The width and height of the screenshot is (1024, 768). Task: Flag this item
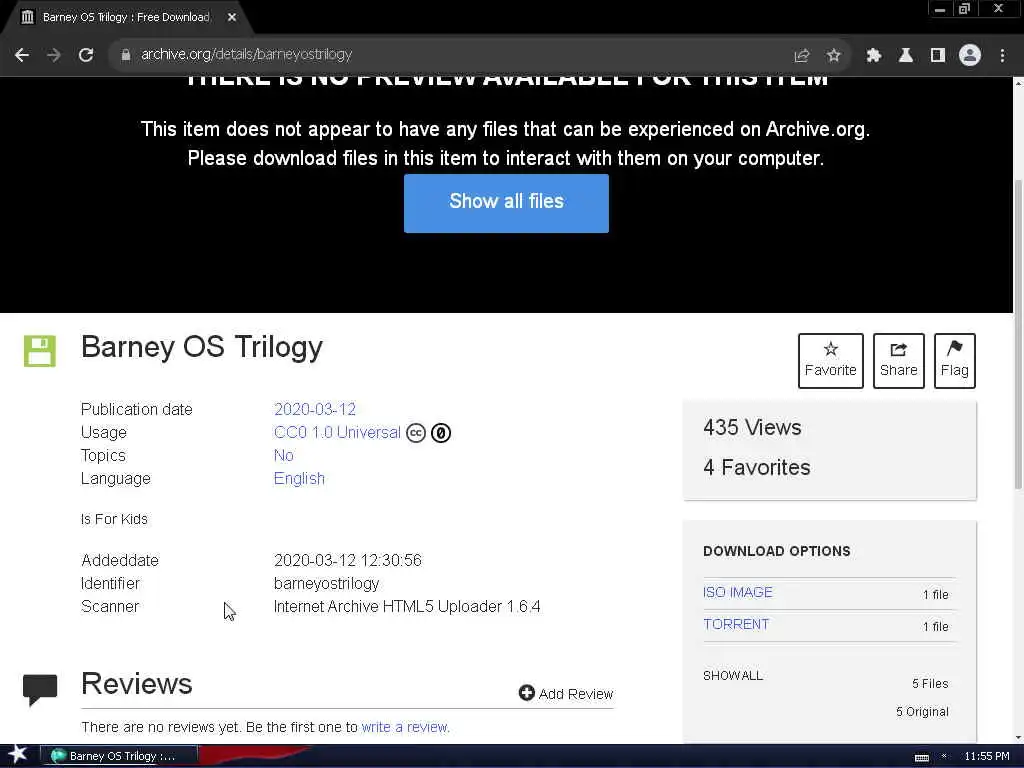pyautogui.click(x=955, y=360)
